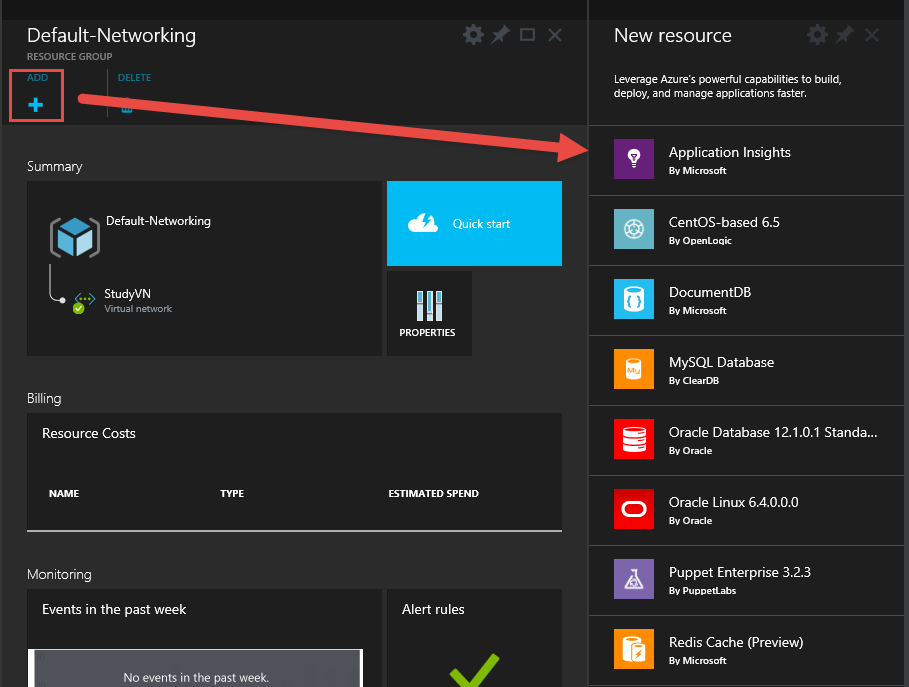Click the Monitoring section heading
The height and width of the screenshot is (687, 909).
(x=59, y=575)
